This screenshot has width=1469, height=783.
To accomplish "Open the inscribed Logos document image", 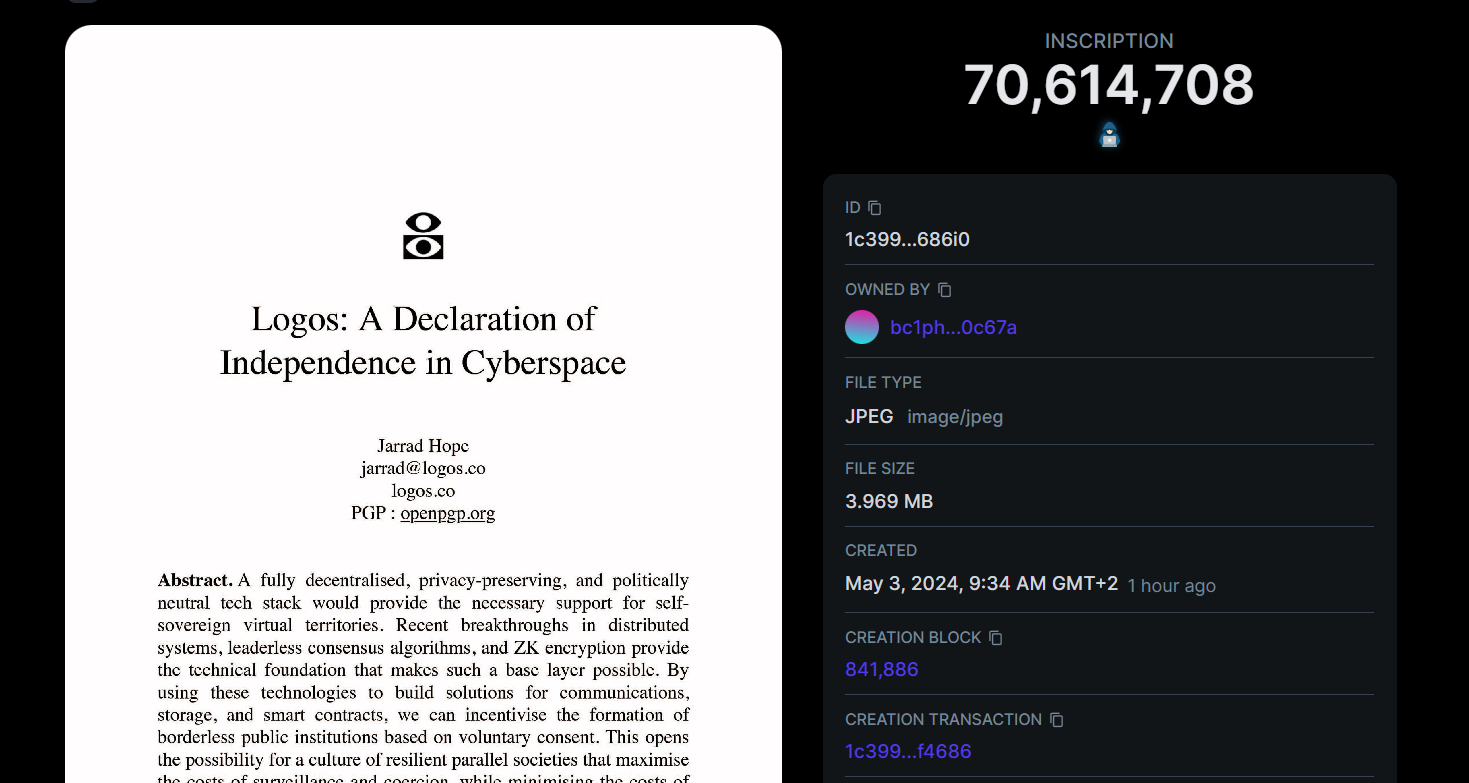I will (x=423, y=404).
